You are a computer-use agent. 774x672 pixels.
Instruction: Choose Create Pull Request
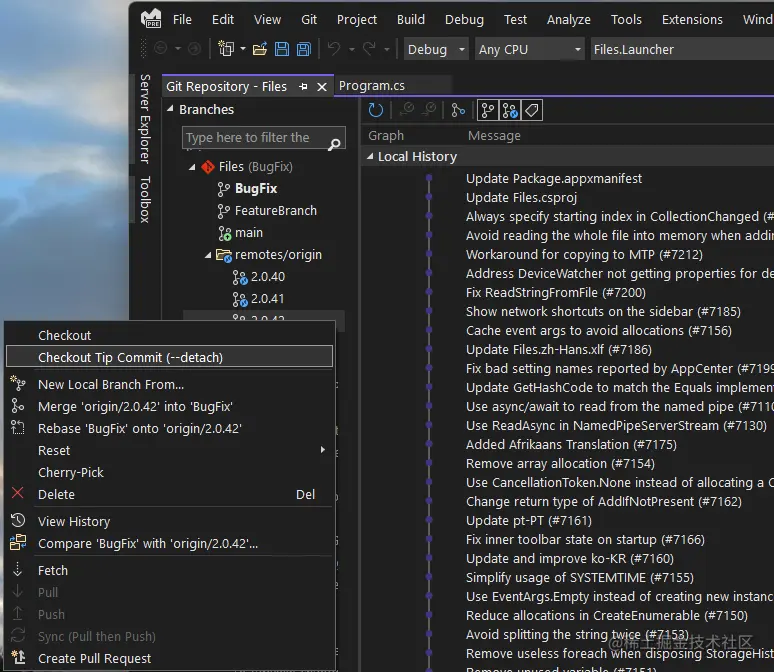[170, 658]
